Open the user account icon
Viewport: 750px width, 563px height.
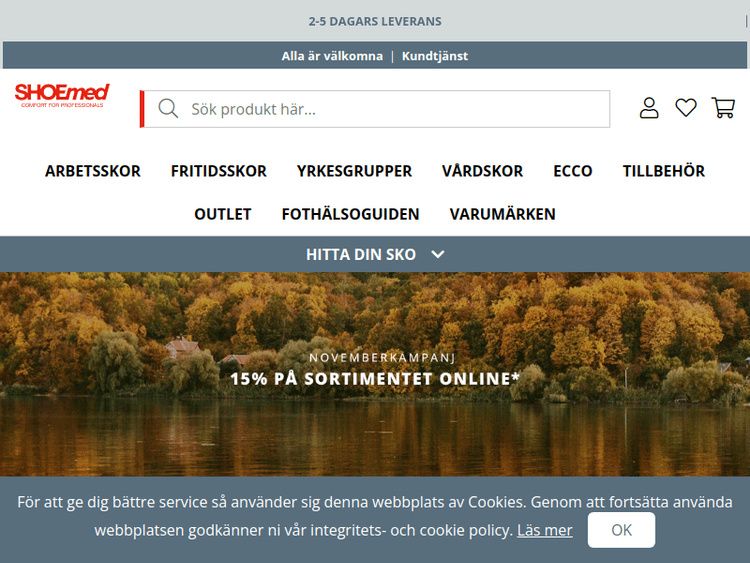pos(649,108)
